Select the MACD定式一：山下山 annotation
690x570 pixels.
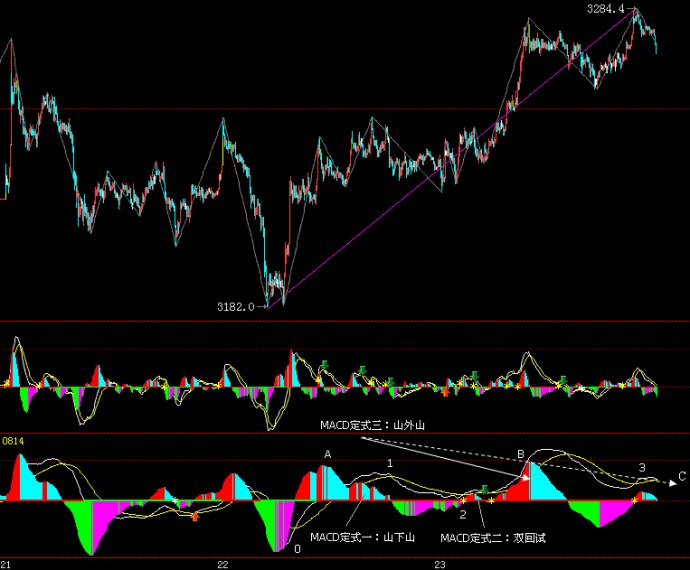pos(362,537)
